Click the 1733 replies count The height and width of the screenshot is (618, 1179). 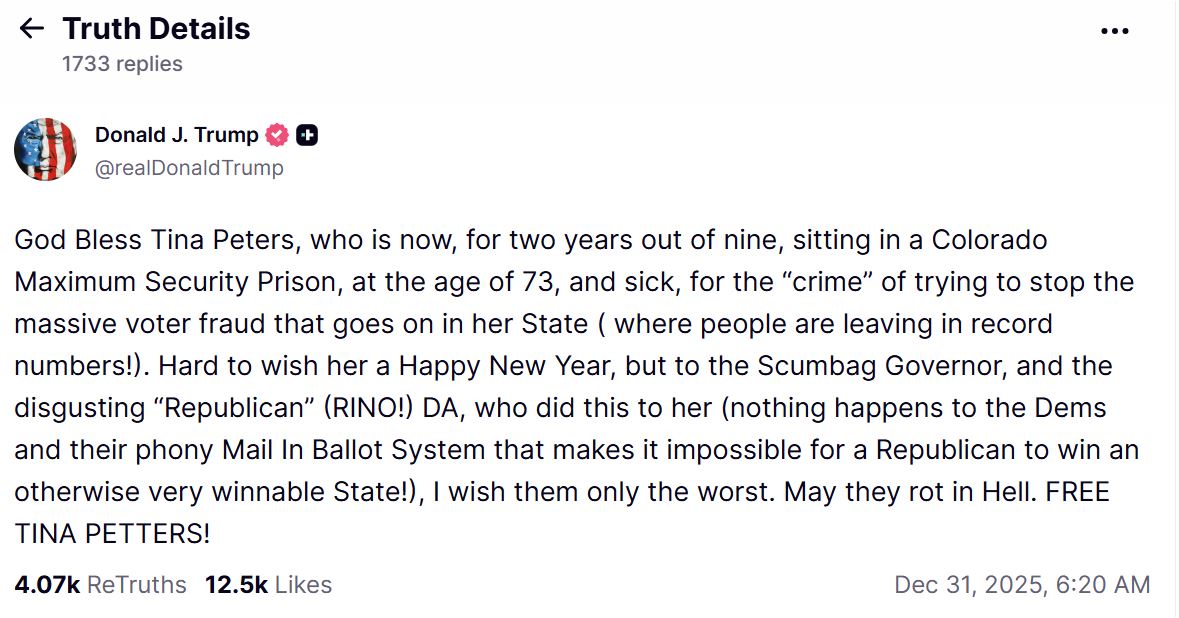(x=122, y=64)
